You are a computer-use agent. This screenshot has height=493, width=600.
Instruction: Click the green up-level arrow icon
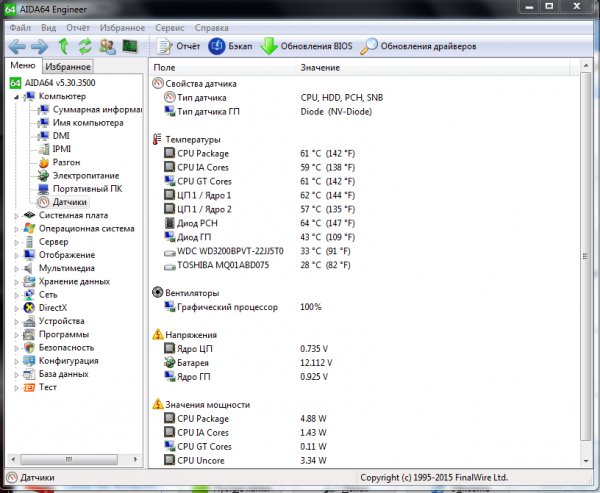[x=64, y=46]
